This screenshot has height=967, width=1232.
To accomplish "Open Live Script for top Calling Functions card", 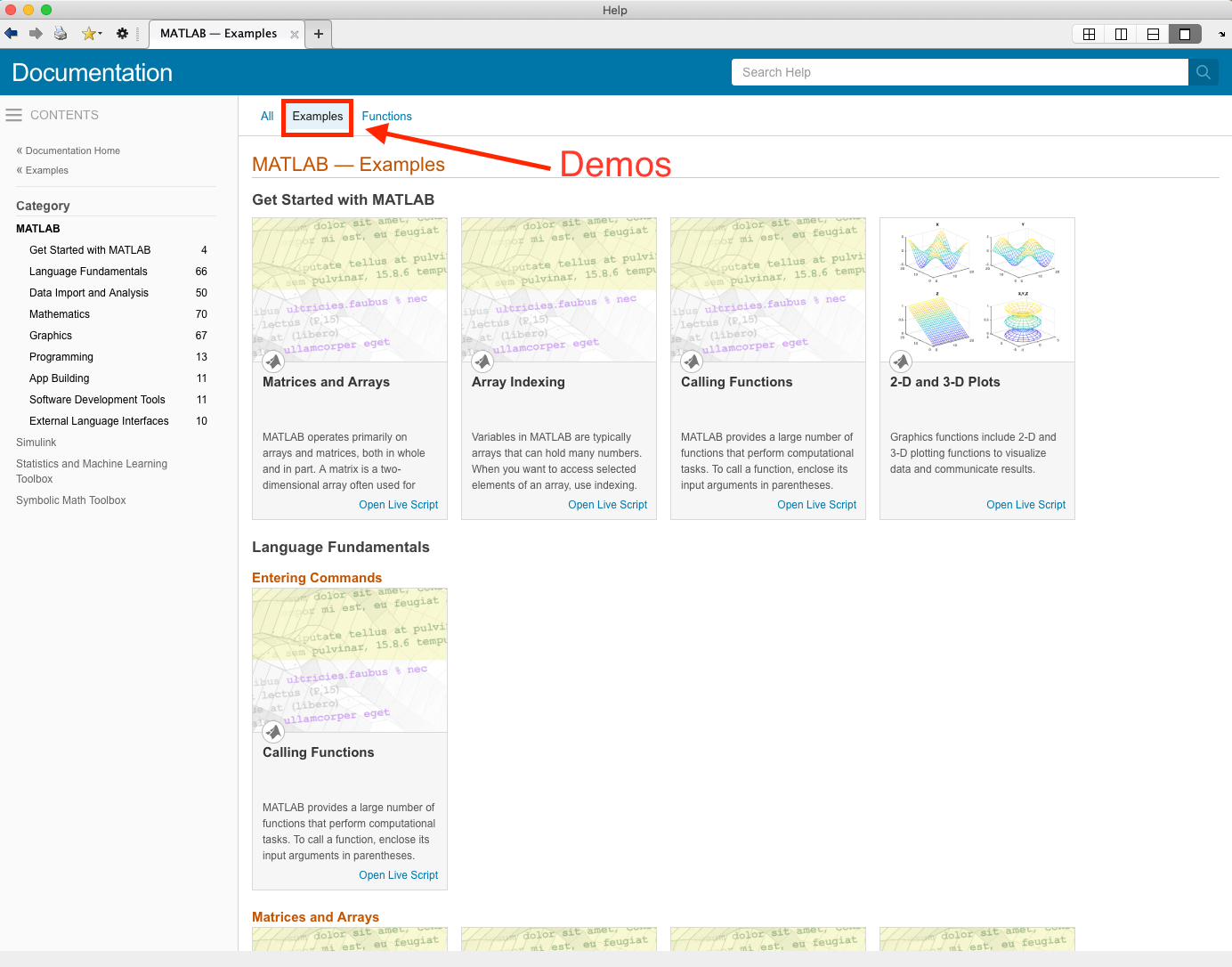I will tap(817, 505).
